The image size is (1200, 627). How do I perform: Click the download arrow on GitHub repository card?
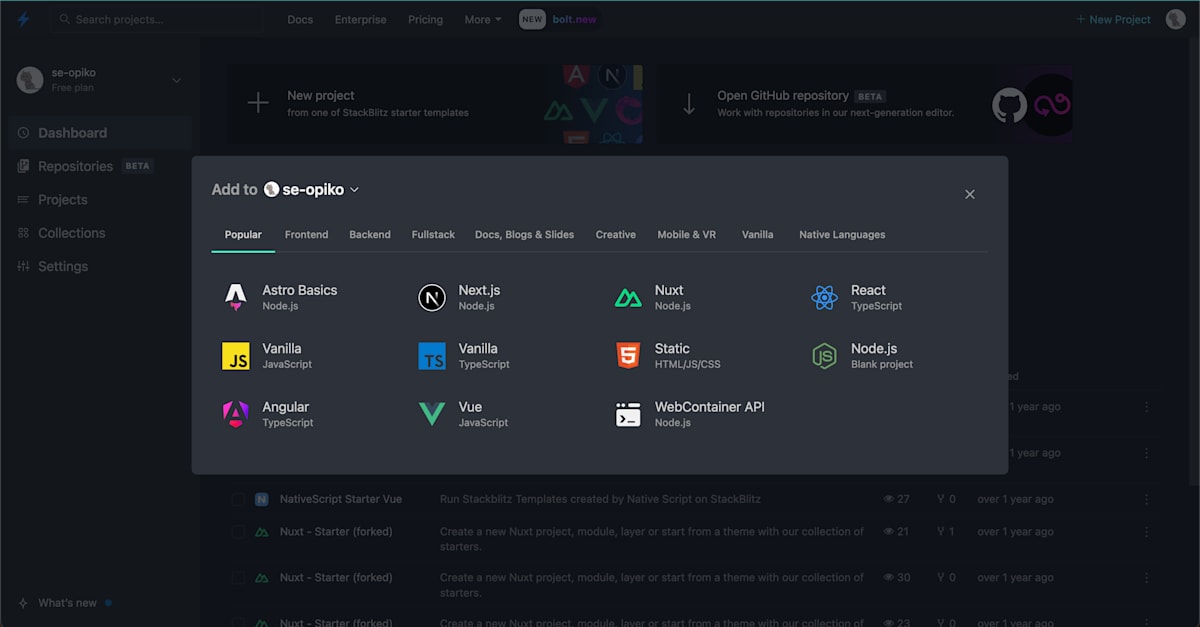pyautogui.click(x=689, y=104)
